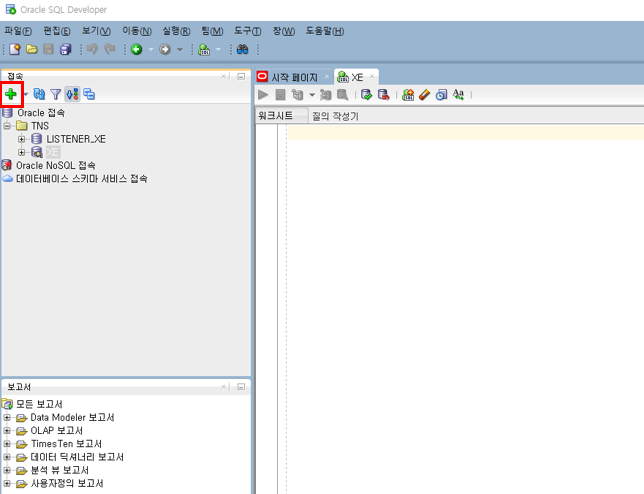This screenshot has height=494, width=644.
Task: Expand the Data Modeler 보고서 folder
Action: coord(7,418)
